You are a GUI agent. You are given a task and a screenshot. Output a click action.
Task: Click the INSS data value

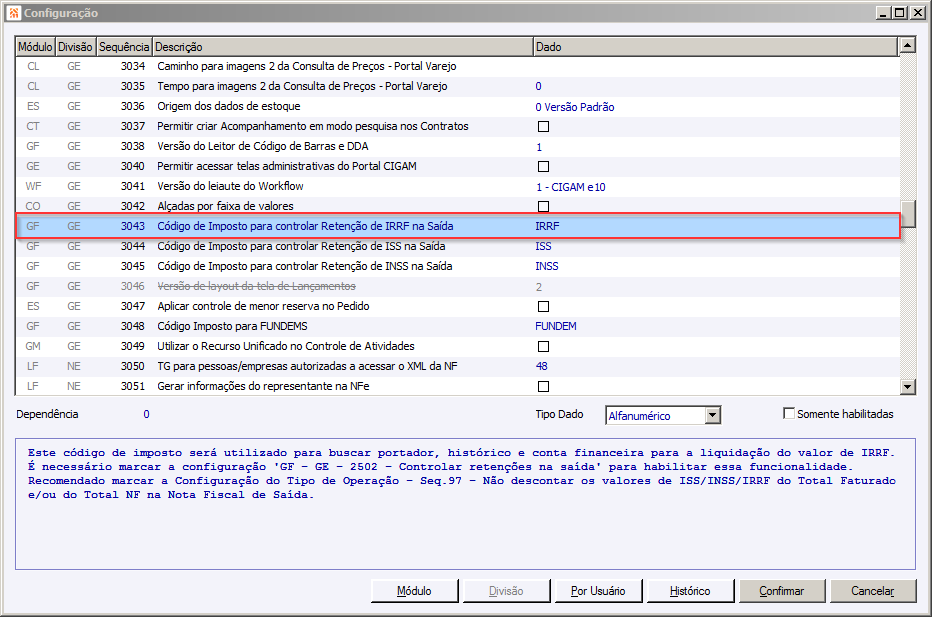pyautogui.click(x=547, y=266)
